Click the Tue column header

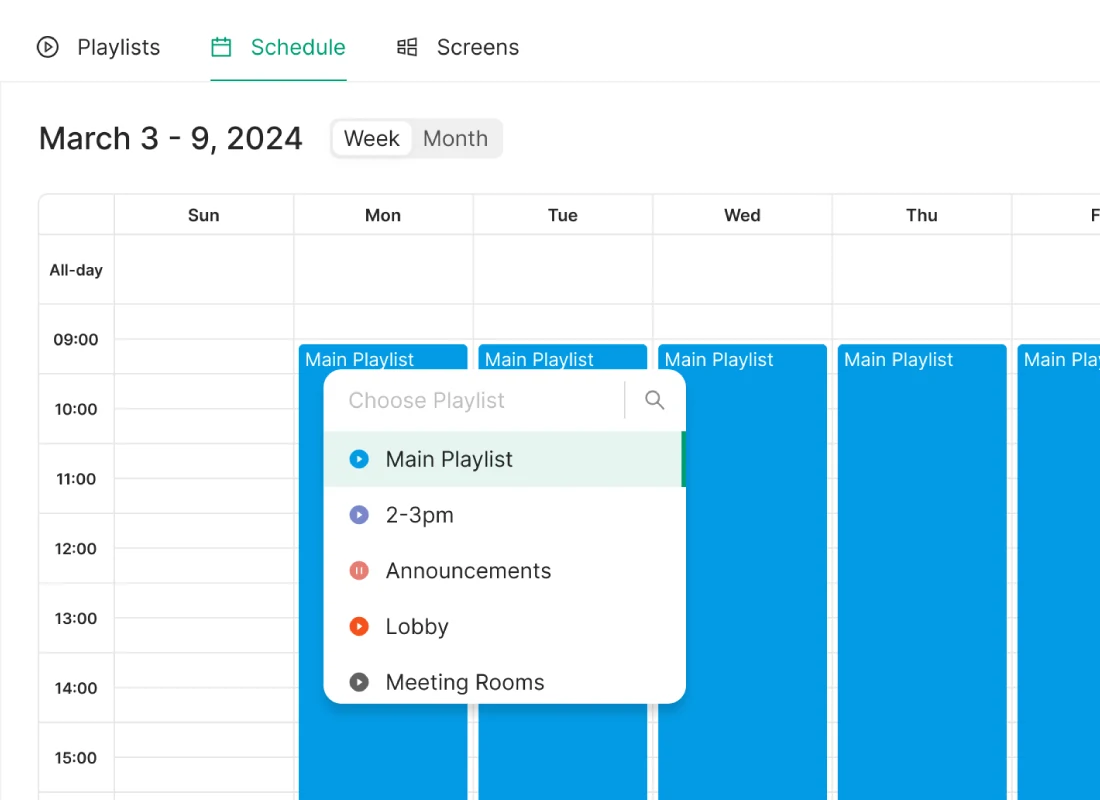(x=563, y=215)
